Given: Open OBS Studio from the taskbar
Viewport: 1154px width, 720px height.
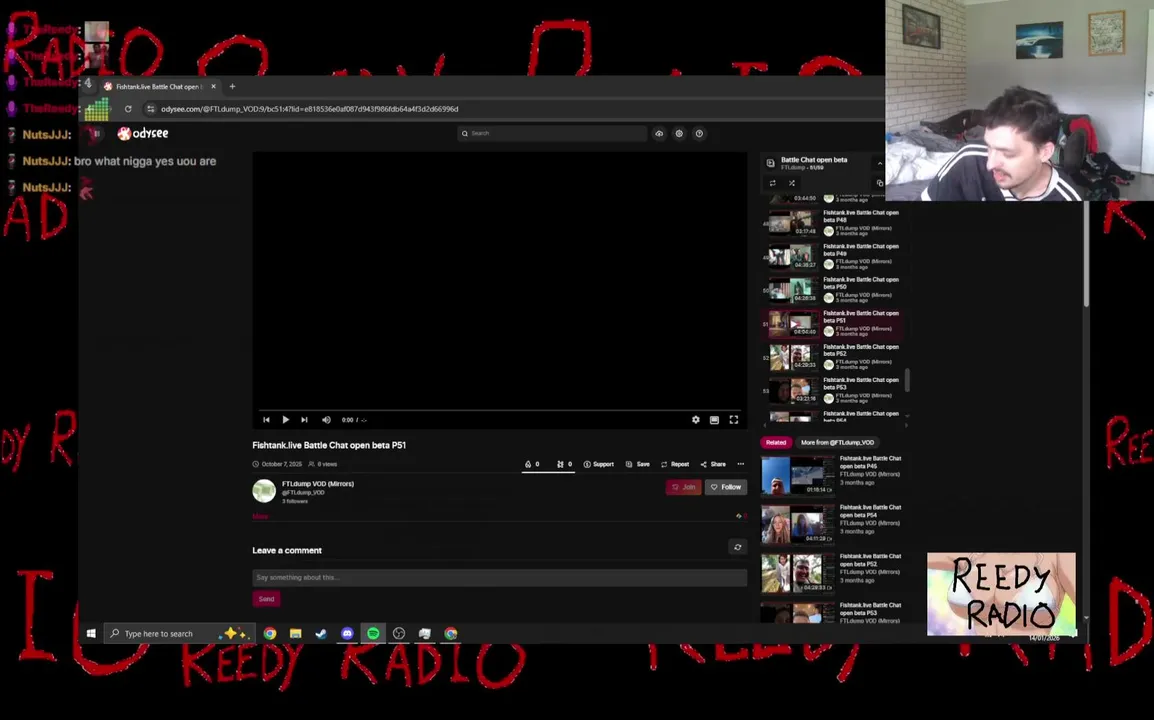Looking at the screenshot, I should point(399,633).
